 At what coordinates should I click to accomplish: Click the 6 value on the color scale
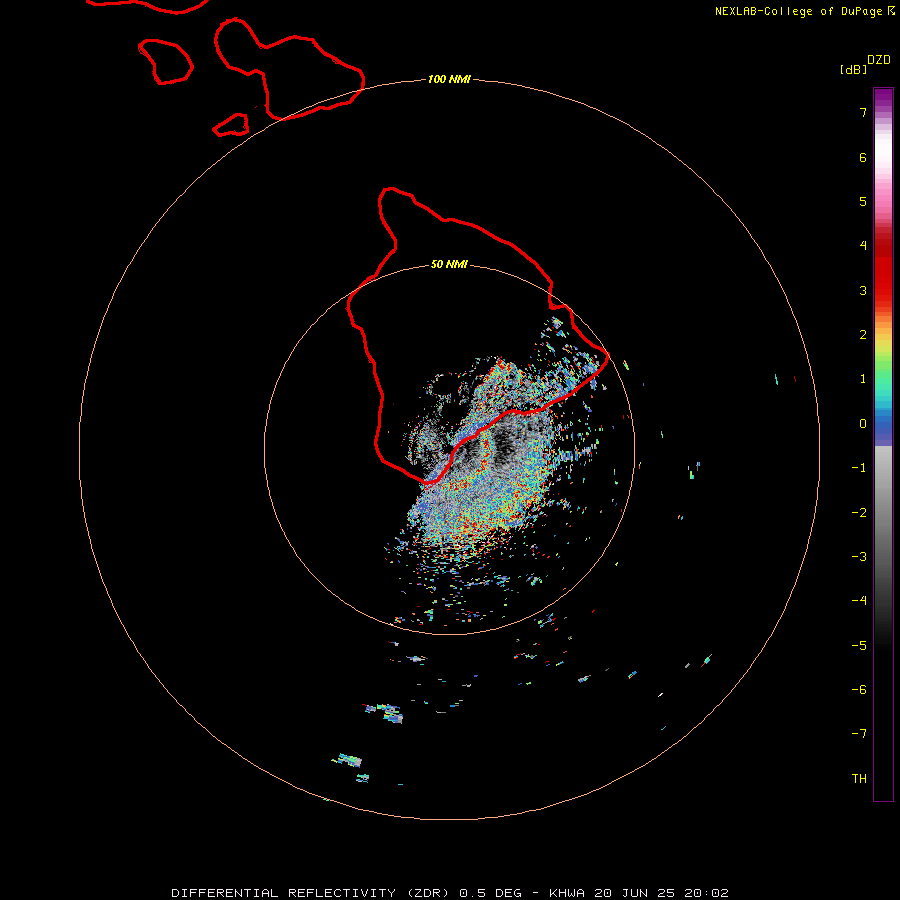click(x=863, y=157)
